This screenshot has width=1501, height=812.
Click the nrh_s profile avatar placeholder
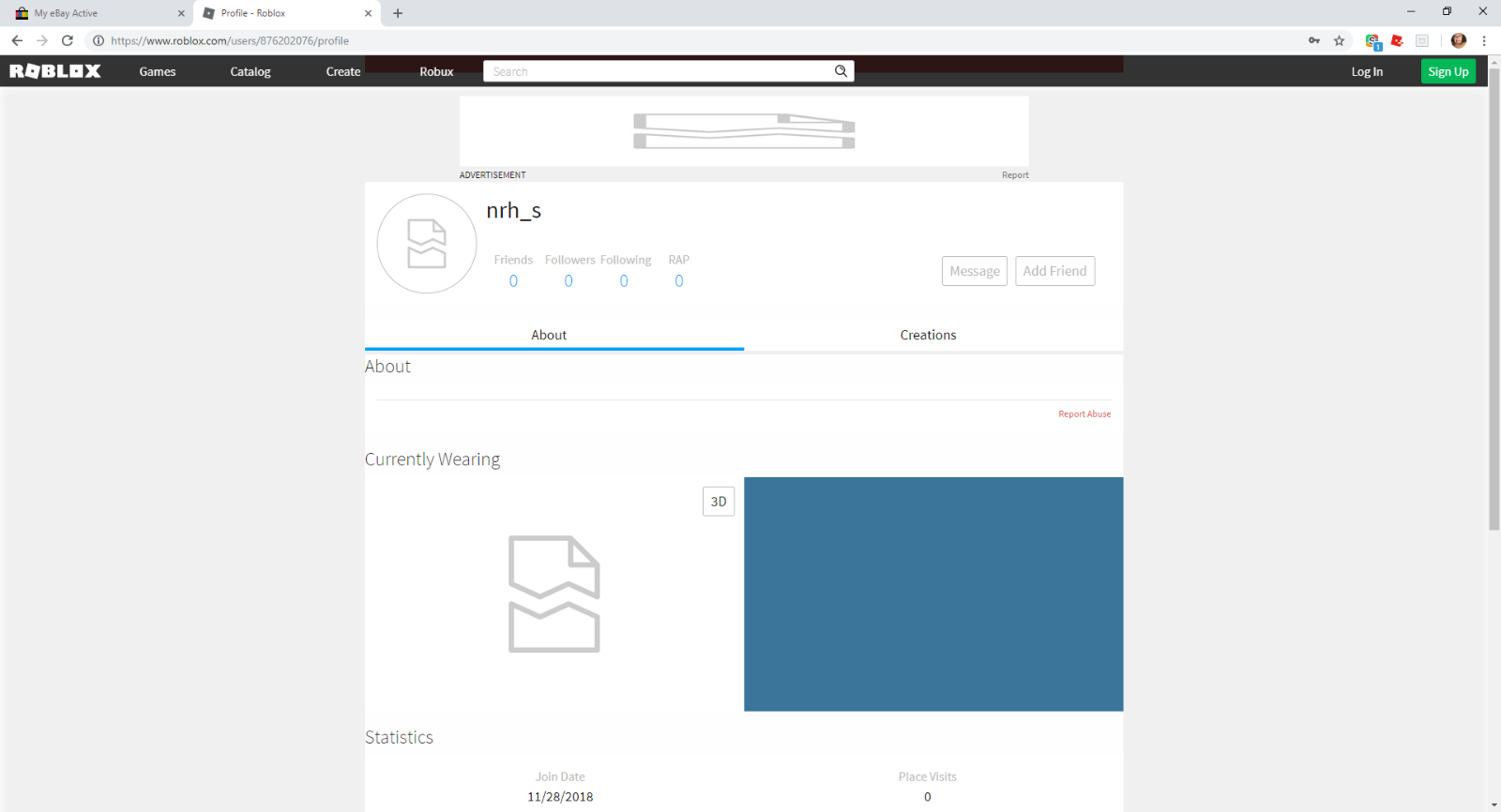pyautogui.click(x=427, y=244)
